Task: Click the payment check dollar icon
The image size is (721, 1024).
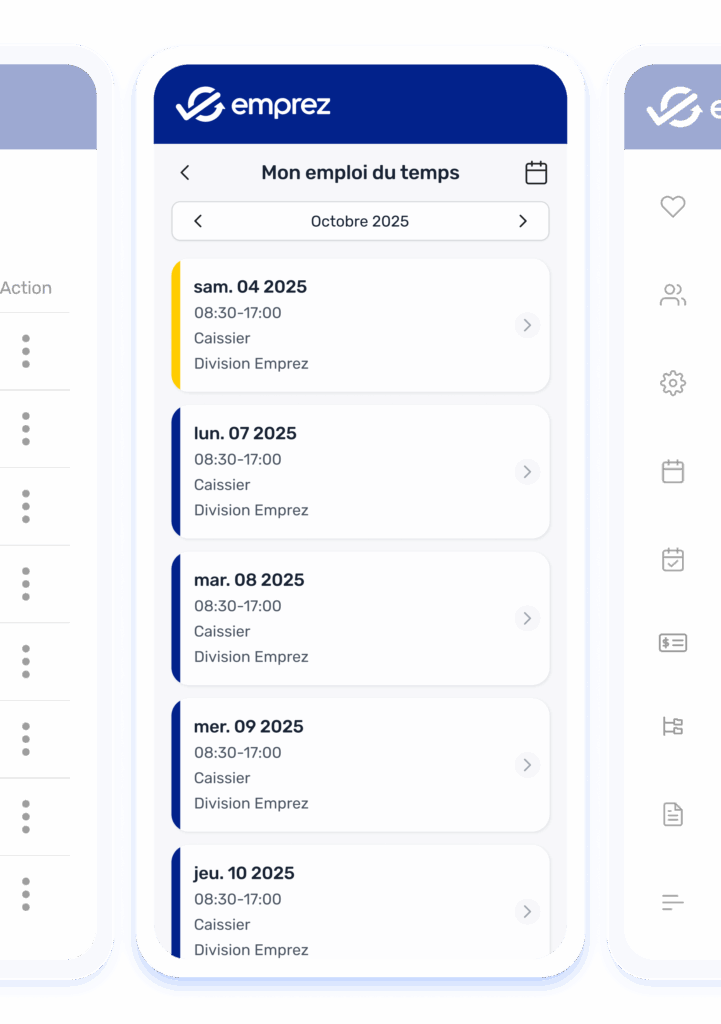Action: pyautogui.click(x=673, y=643)
